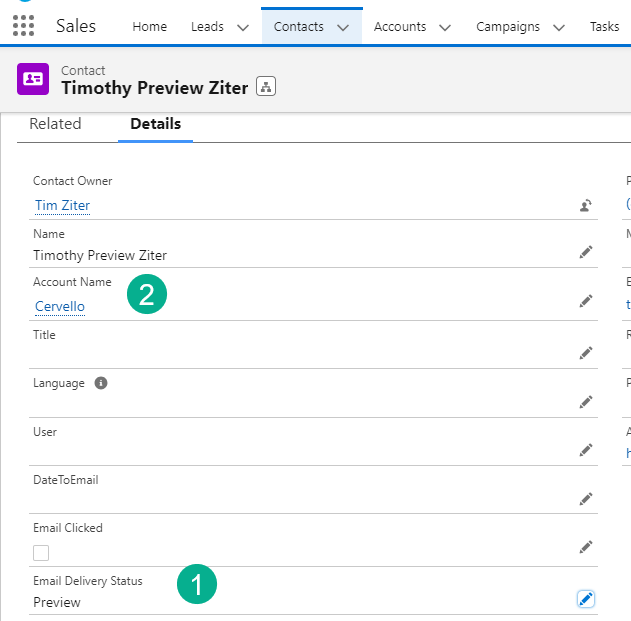Click the Contact hierarchy icon beside name
Screen dimensions: 631x621
tap(266, 87)
